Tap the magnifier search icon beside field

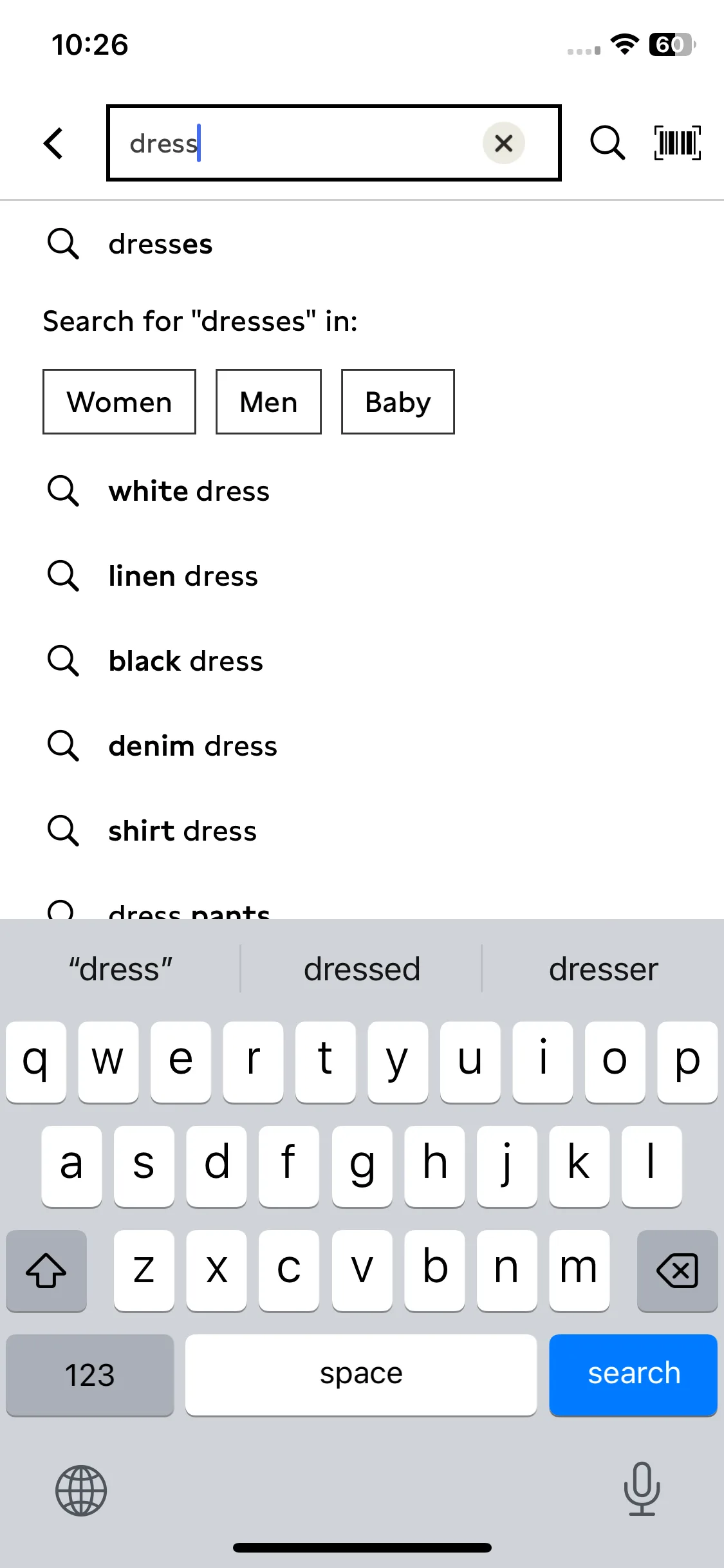(x=608, y=143)
